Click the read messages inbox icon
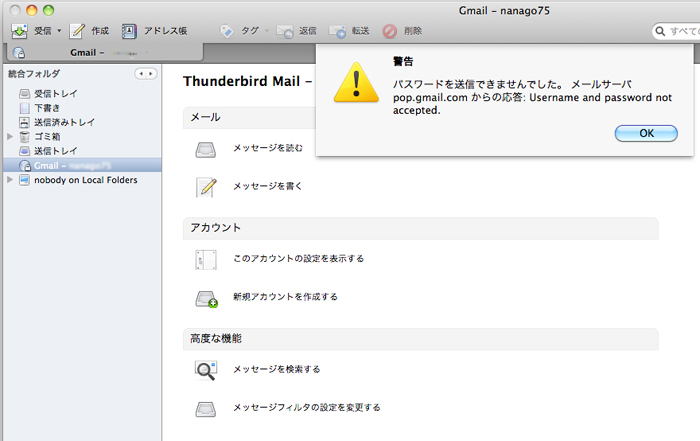Screen dimensions: 700x441 206,150
